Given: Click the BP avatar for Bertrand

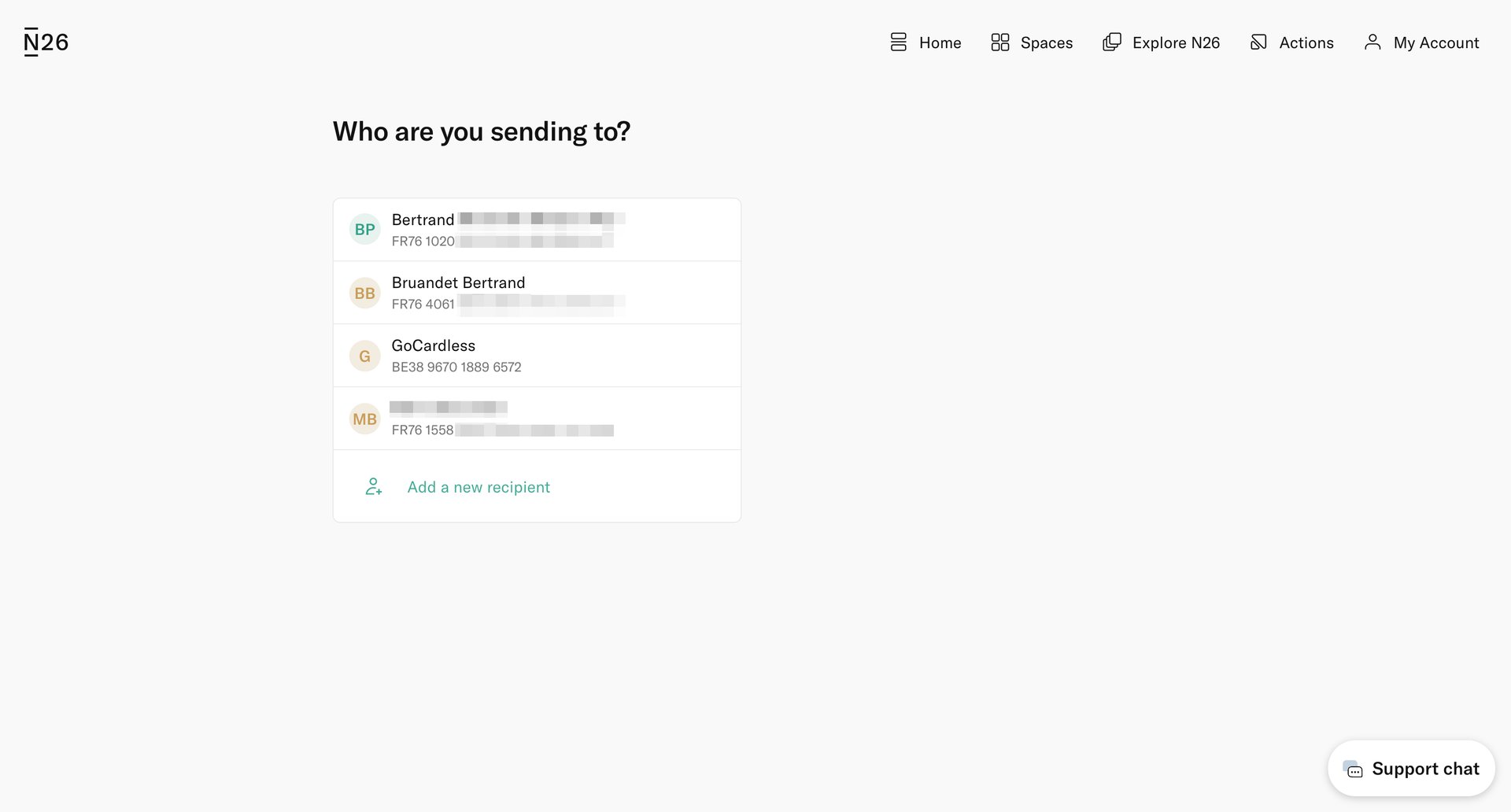Looking at the screenshot, I should click(x=364, y=229).
